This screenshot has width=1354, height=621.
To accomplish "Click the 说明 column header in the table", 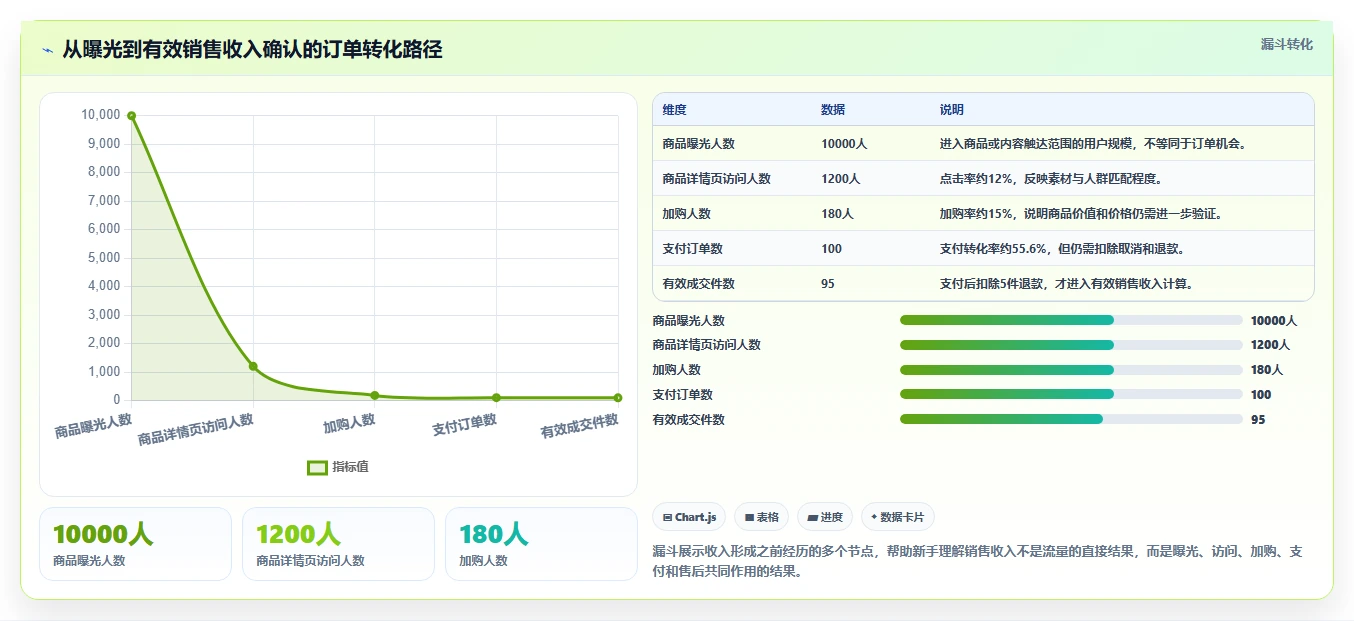I will pos(952,110).
